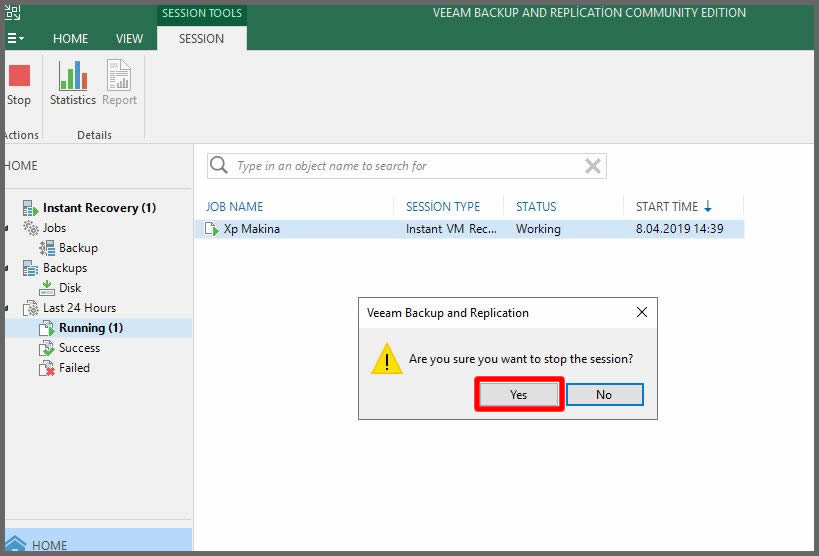Clear the search box with X
This screenshot has height=556, width=819.
tap(592, 166)
